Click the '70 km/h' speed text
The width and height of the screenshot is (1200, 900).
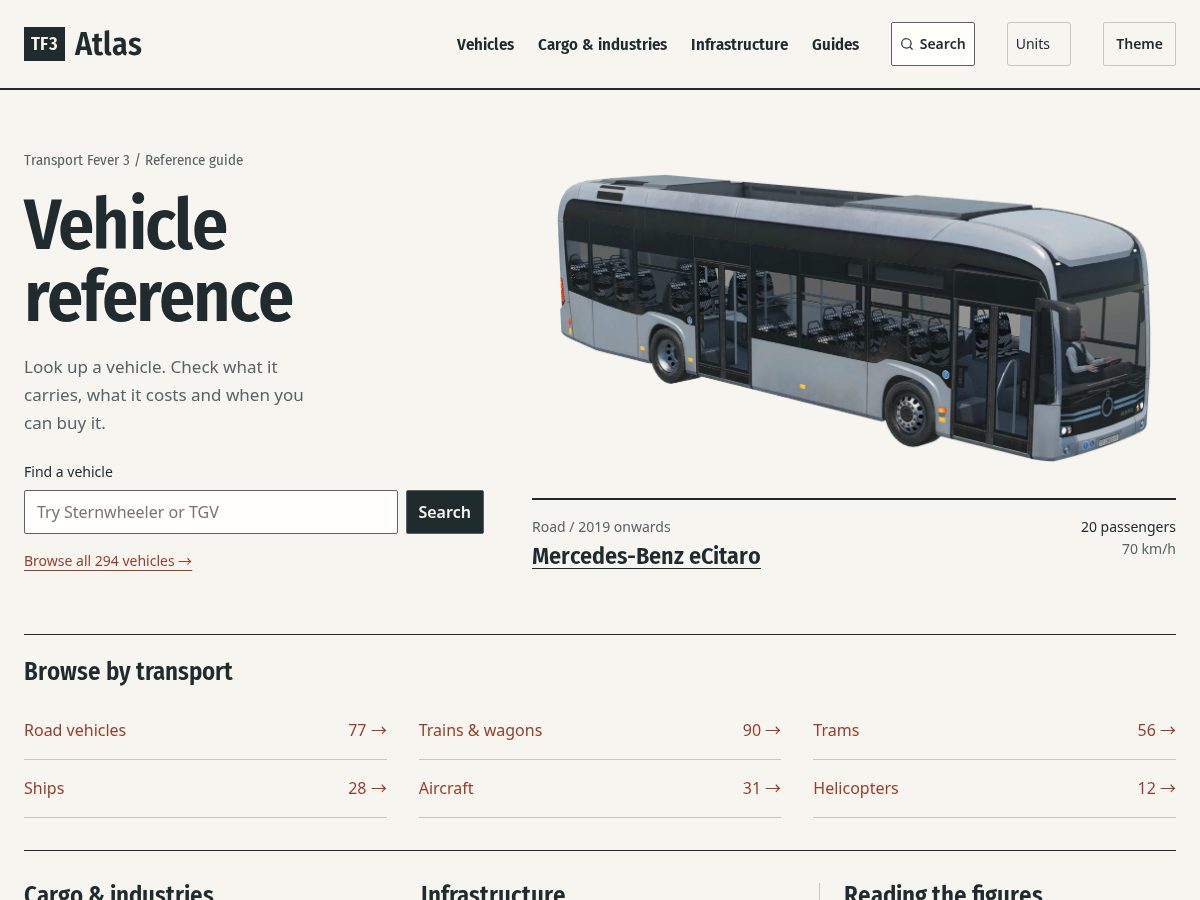coord(1148,549)
